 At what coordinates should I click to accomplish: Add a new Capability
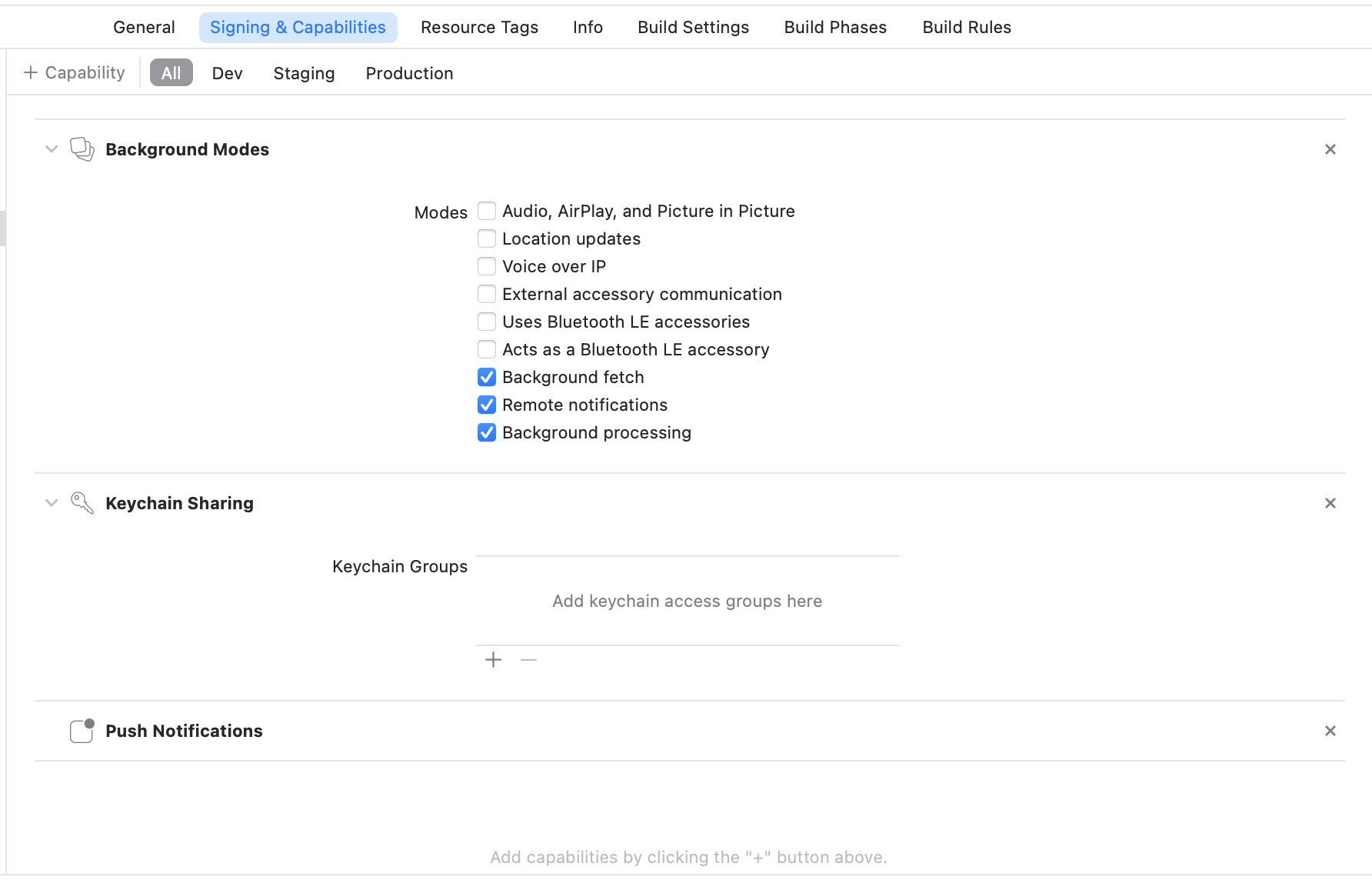(75, 73)
